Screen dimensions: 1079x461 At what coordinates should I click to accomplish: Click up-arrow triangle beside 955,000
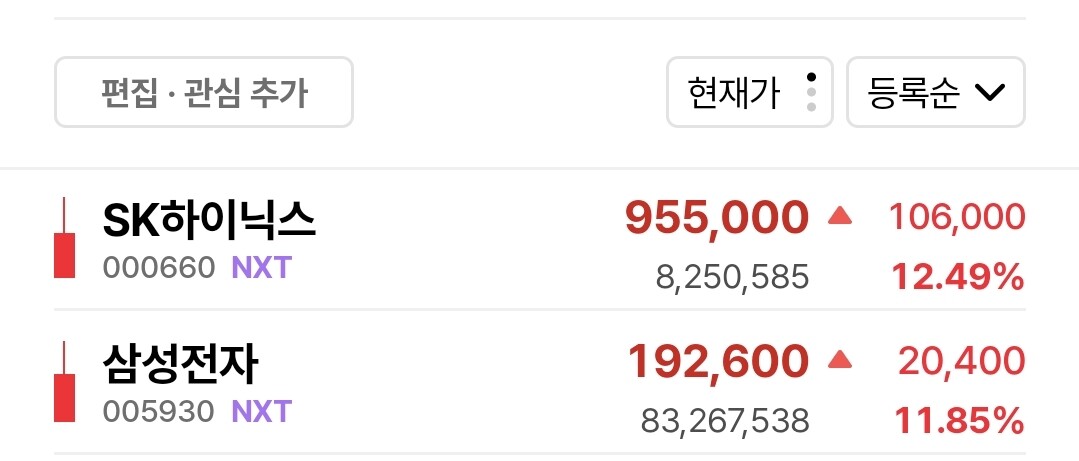840,215
